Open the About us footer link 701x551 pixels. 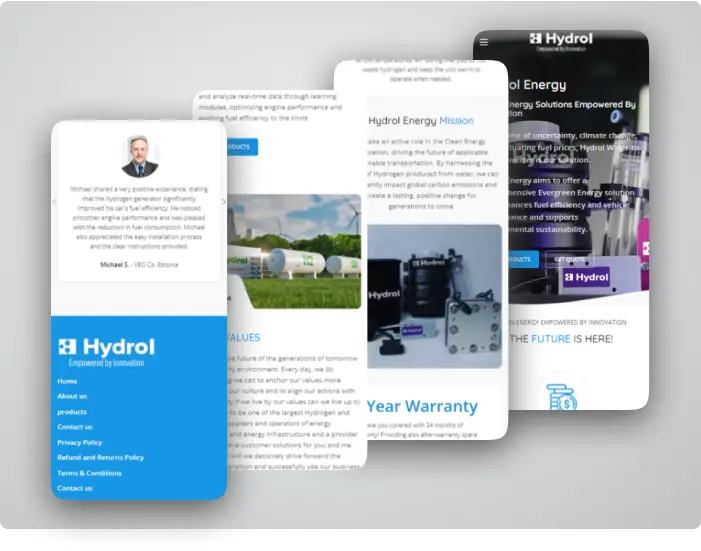[x=72, y=396]
